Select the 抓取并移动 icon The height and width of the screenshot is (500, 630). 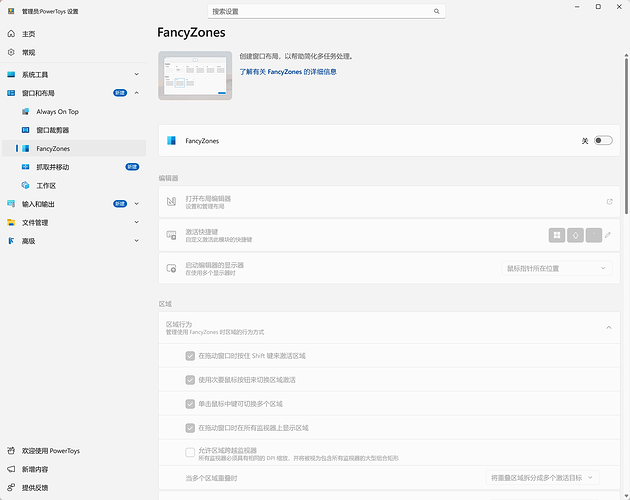[25, 167]
